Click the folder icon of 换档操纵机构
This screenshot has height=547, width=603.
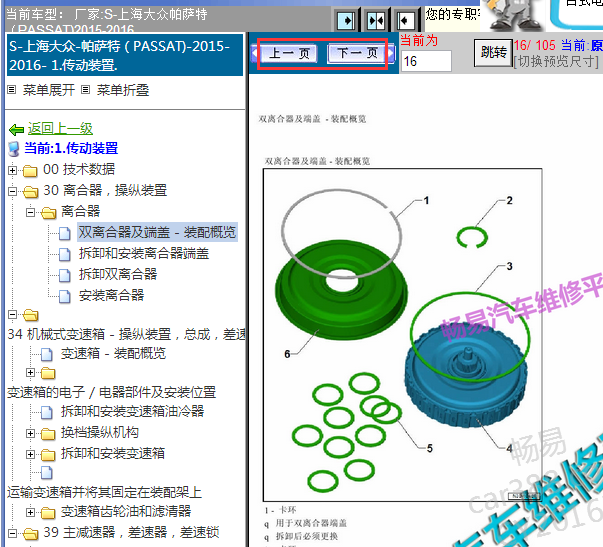tap(48, 434)
